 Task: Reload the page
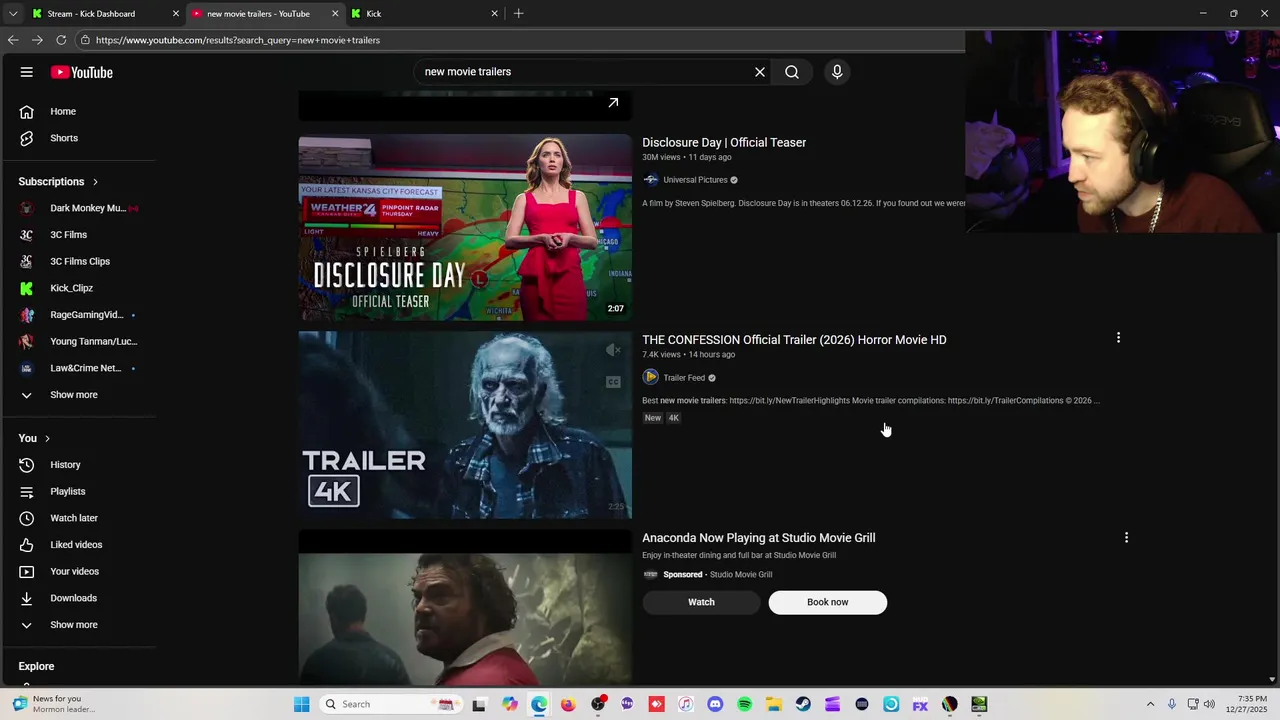point(61,40)
